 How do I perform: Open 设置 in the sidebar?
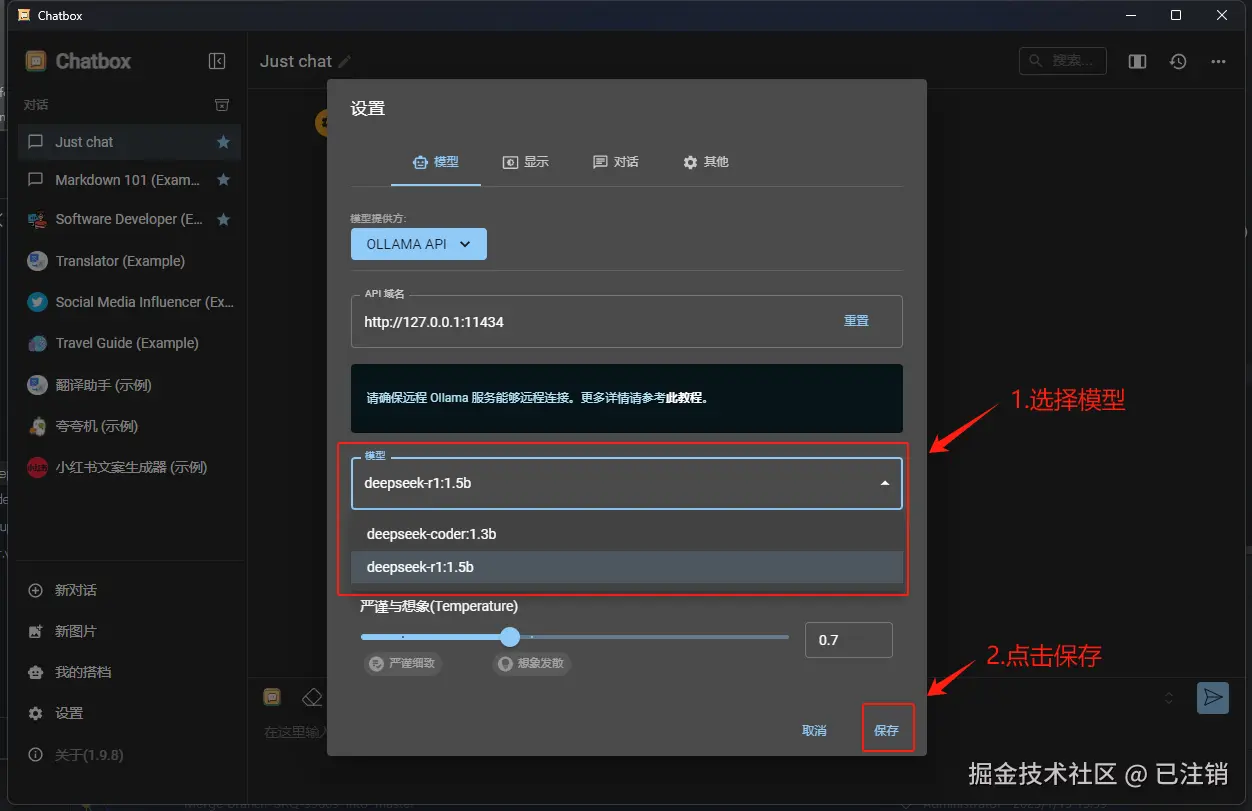(129, 713)
